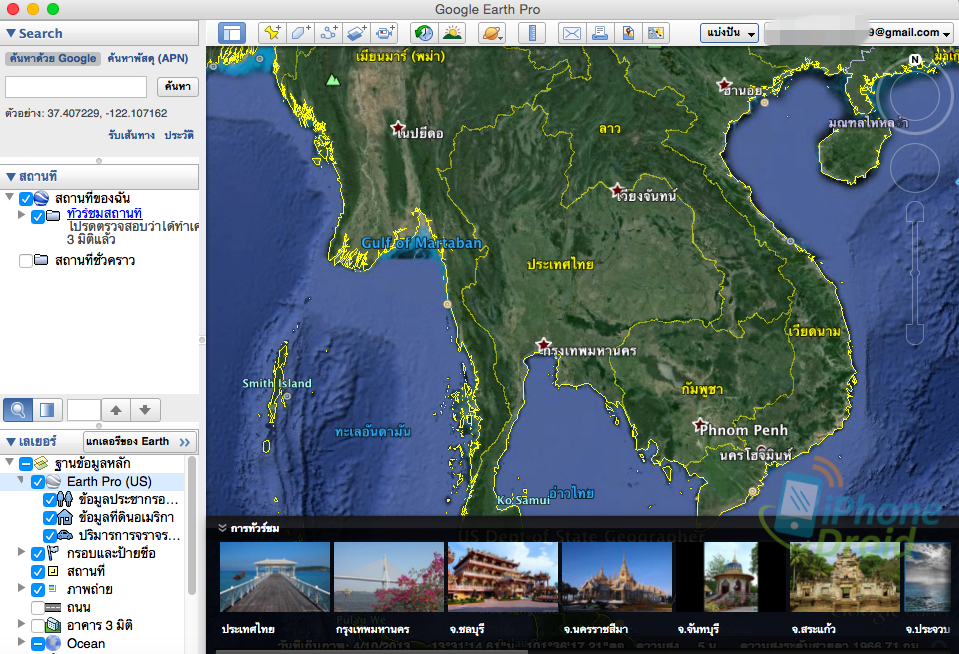The image size is (959, 654).
Task: Check the สถานที่ชั่วคราว checkbox
Action: pos(26,261)
